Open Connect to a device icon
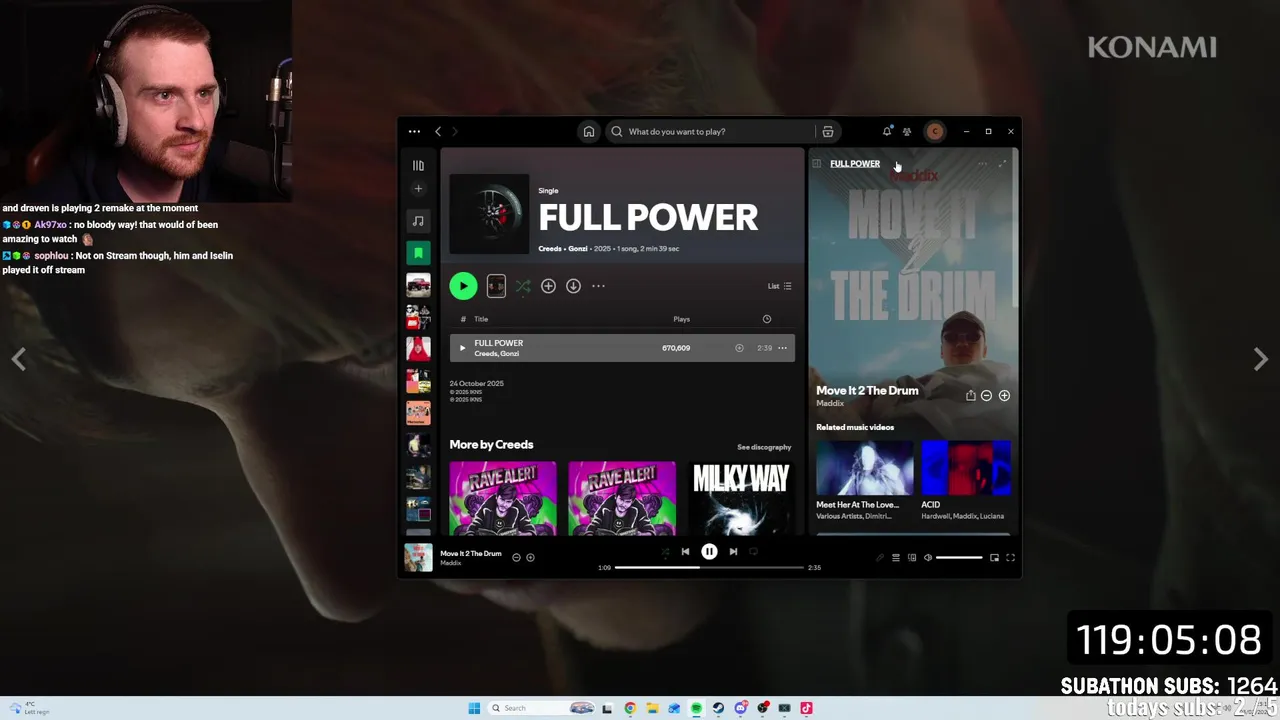 [912, 558]
